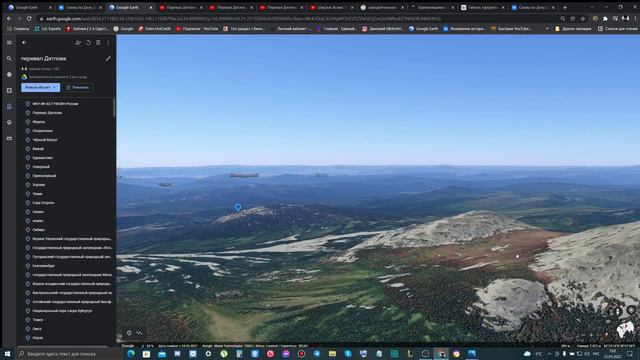Click the Windows taskbar search box
The height and width of the screenshot is (360, 640).
point(69,354)
